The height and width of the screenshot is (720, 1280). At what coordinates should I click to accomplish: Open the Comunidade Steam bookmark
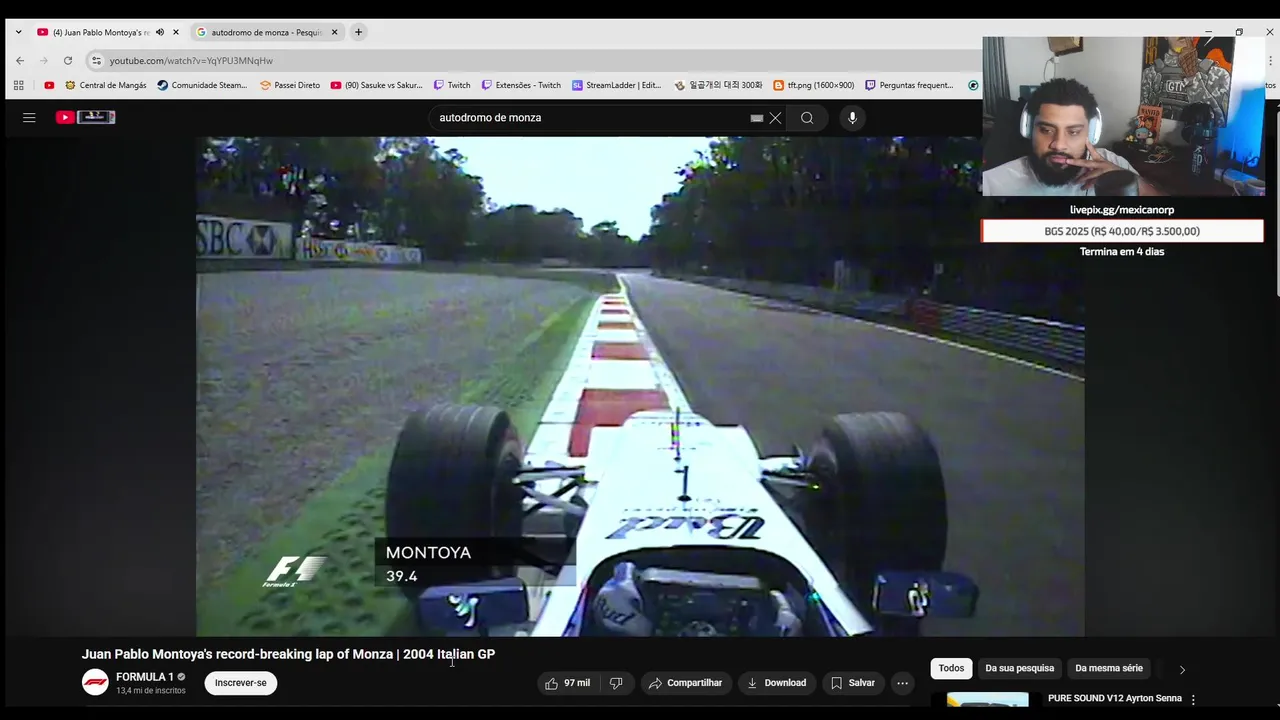(x=202, y=85)
